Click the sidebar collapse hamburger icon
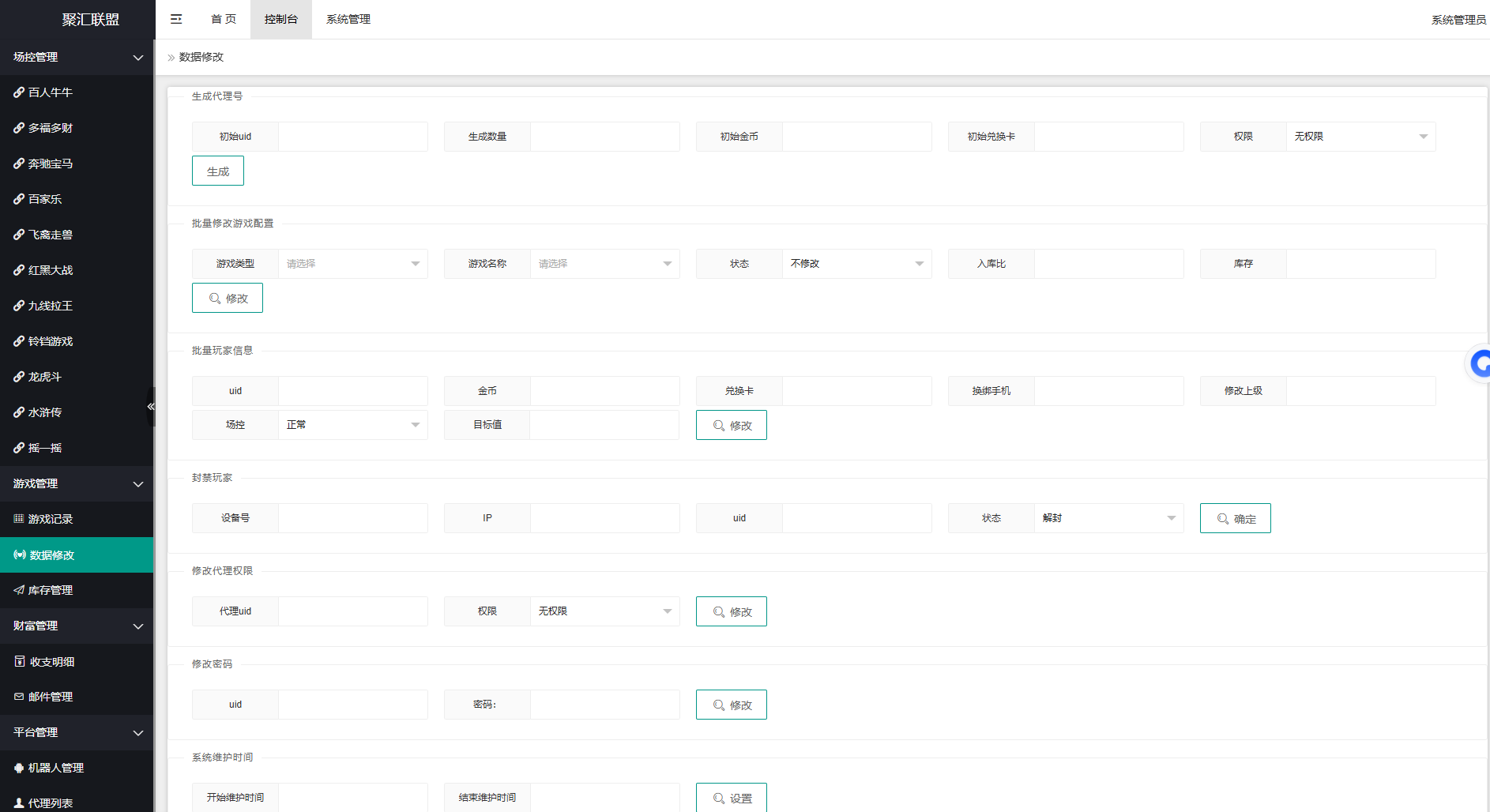The image size is (1490, 812). pos(176,19)
